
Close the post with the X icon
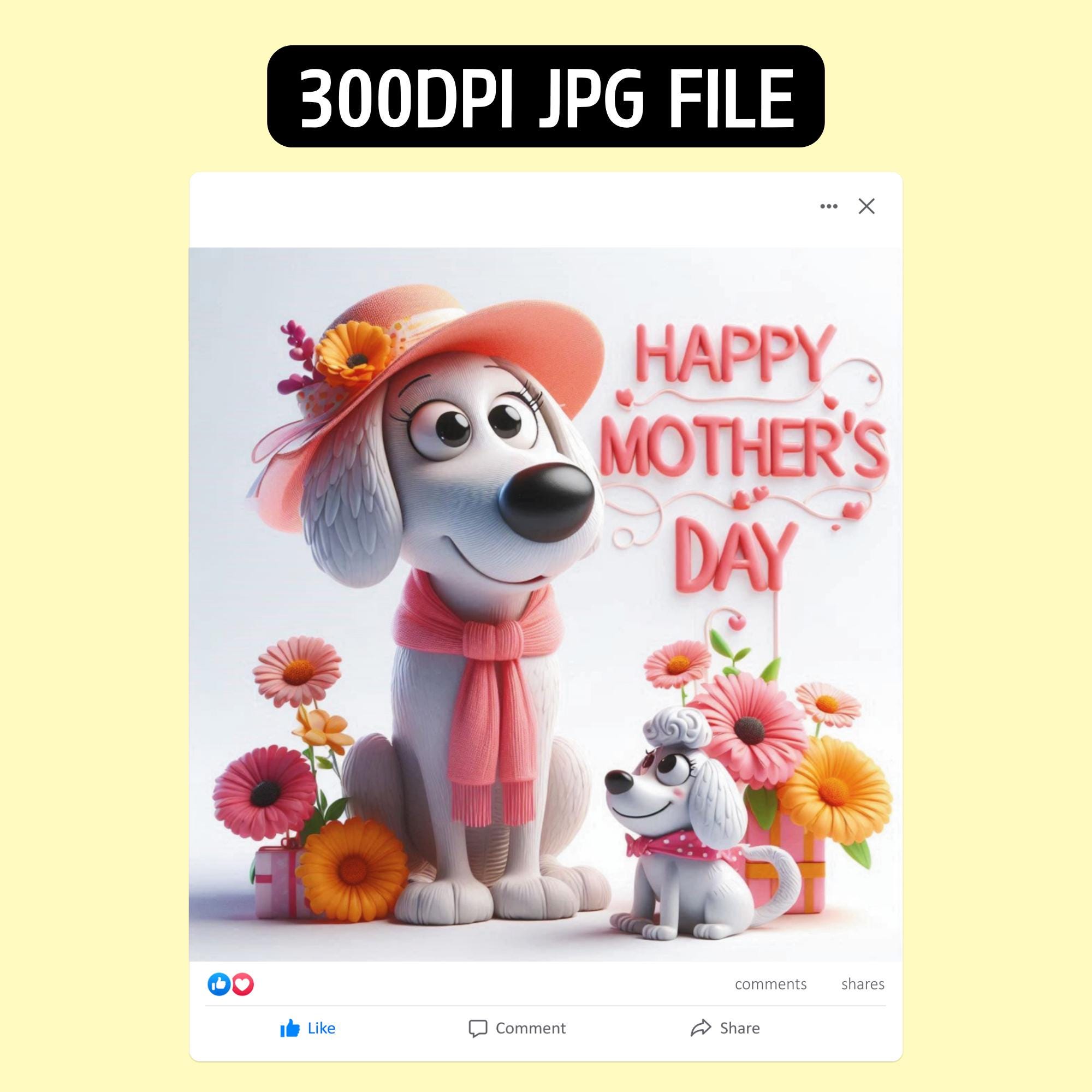click(867, 206)
